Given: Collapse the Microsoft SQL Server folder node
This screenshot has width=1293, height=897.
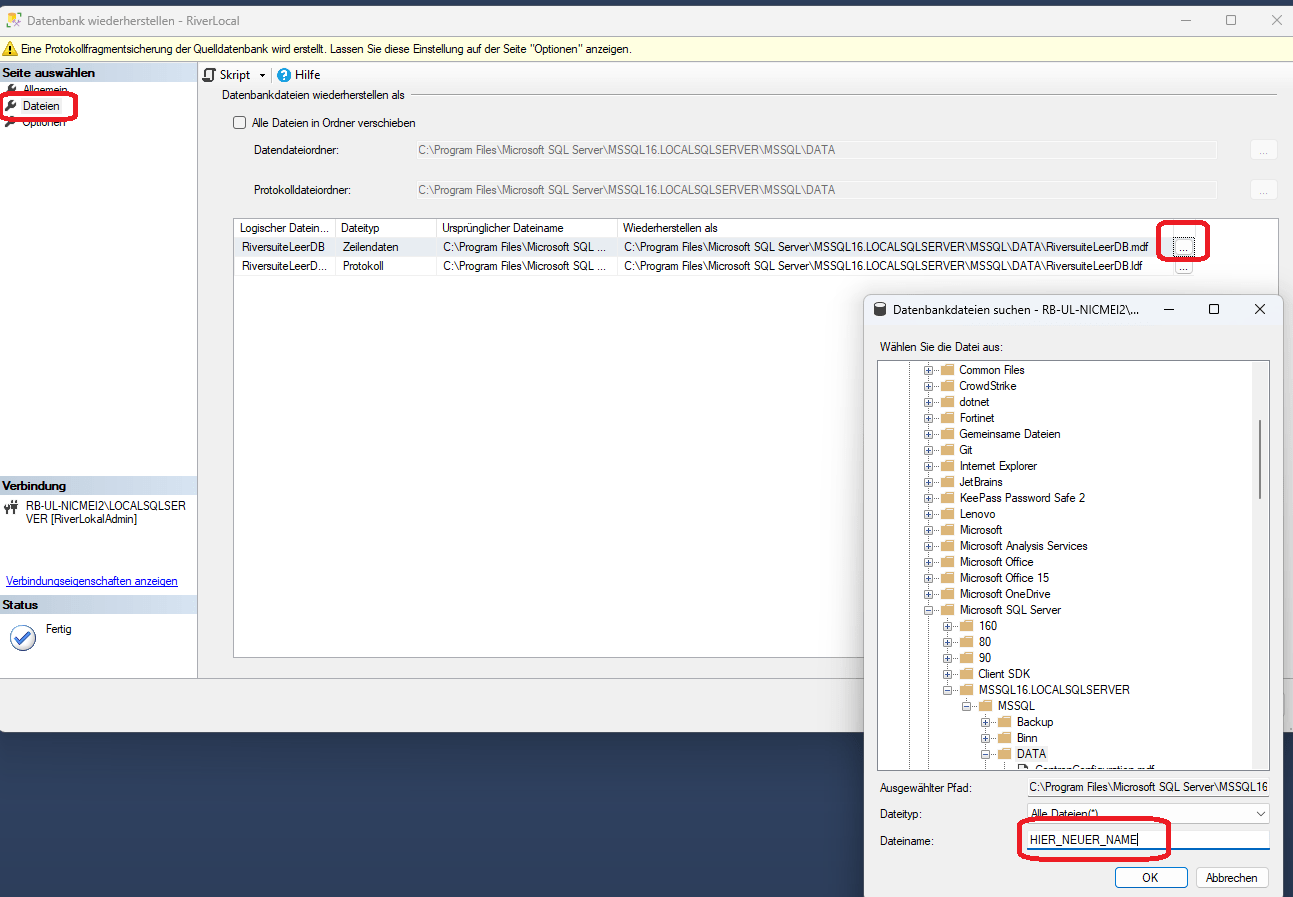Looking at the screenshot, I should tap(929, 610).
